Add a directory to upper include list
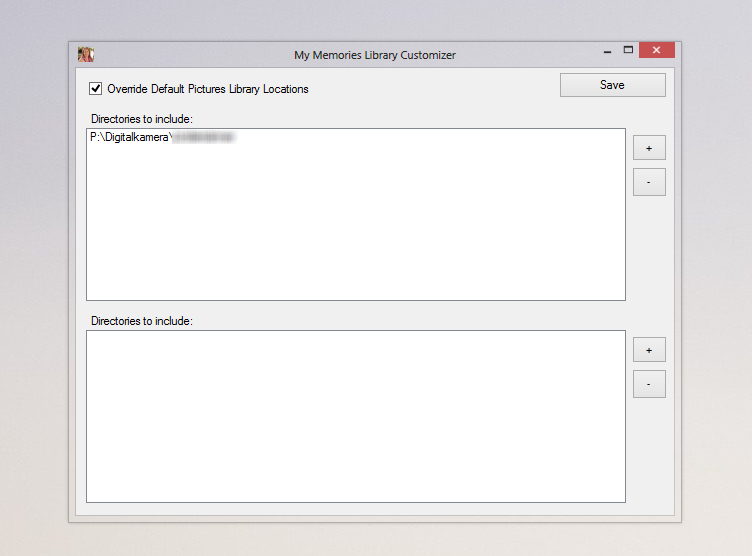The height and width of the screenshot is (556, 752). 649,148
